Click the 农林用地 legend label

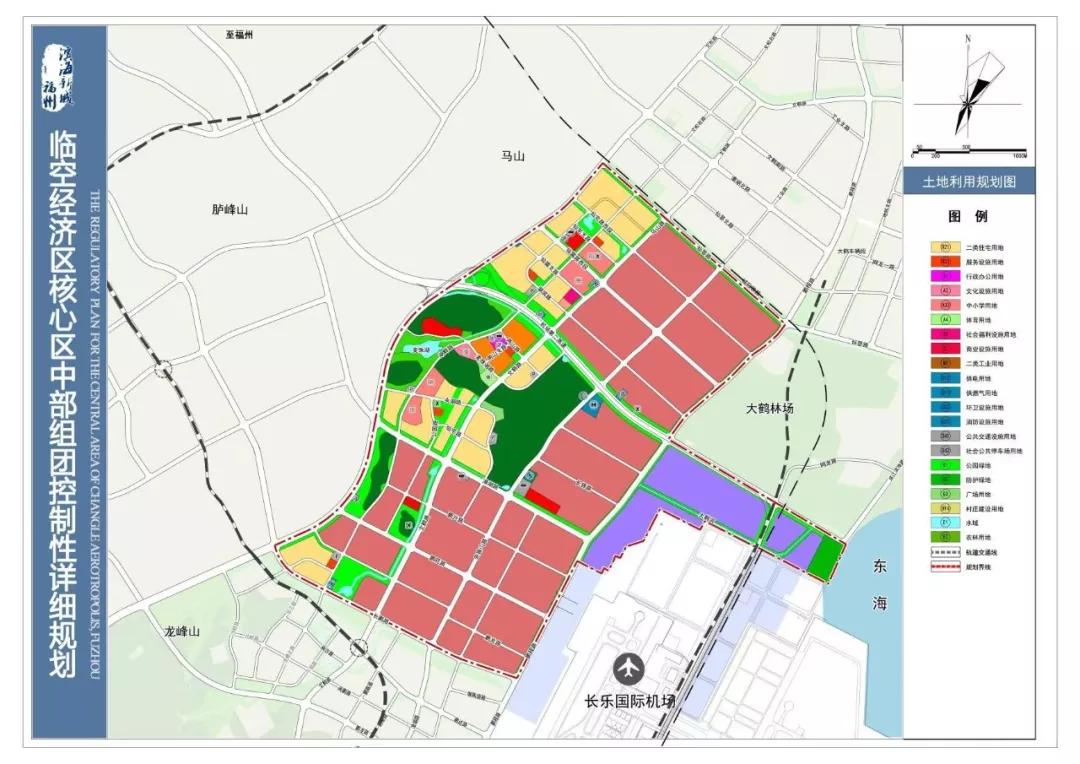pos(978,537)
